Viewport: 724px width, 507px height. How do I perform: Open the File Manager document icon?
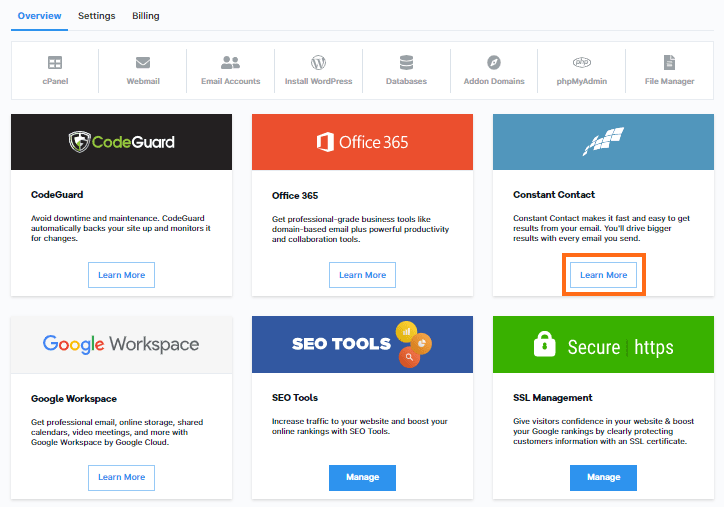click(x=670, y=62)
